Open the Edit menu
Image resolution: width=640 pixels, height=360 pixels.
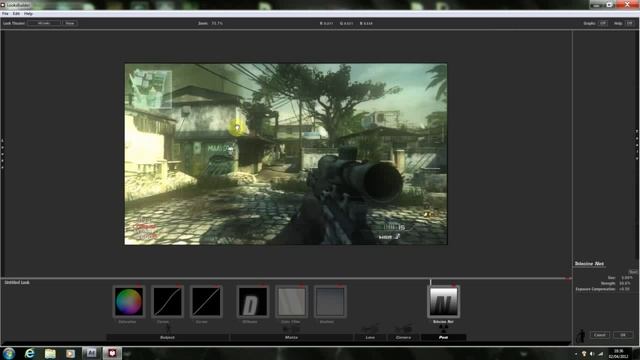(x=16, y=14)
